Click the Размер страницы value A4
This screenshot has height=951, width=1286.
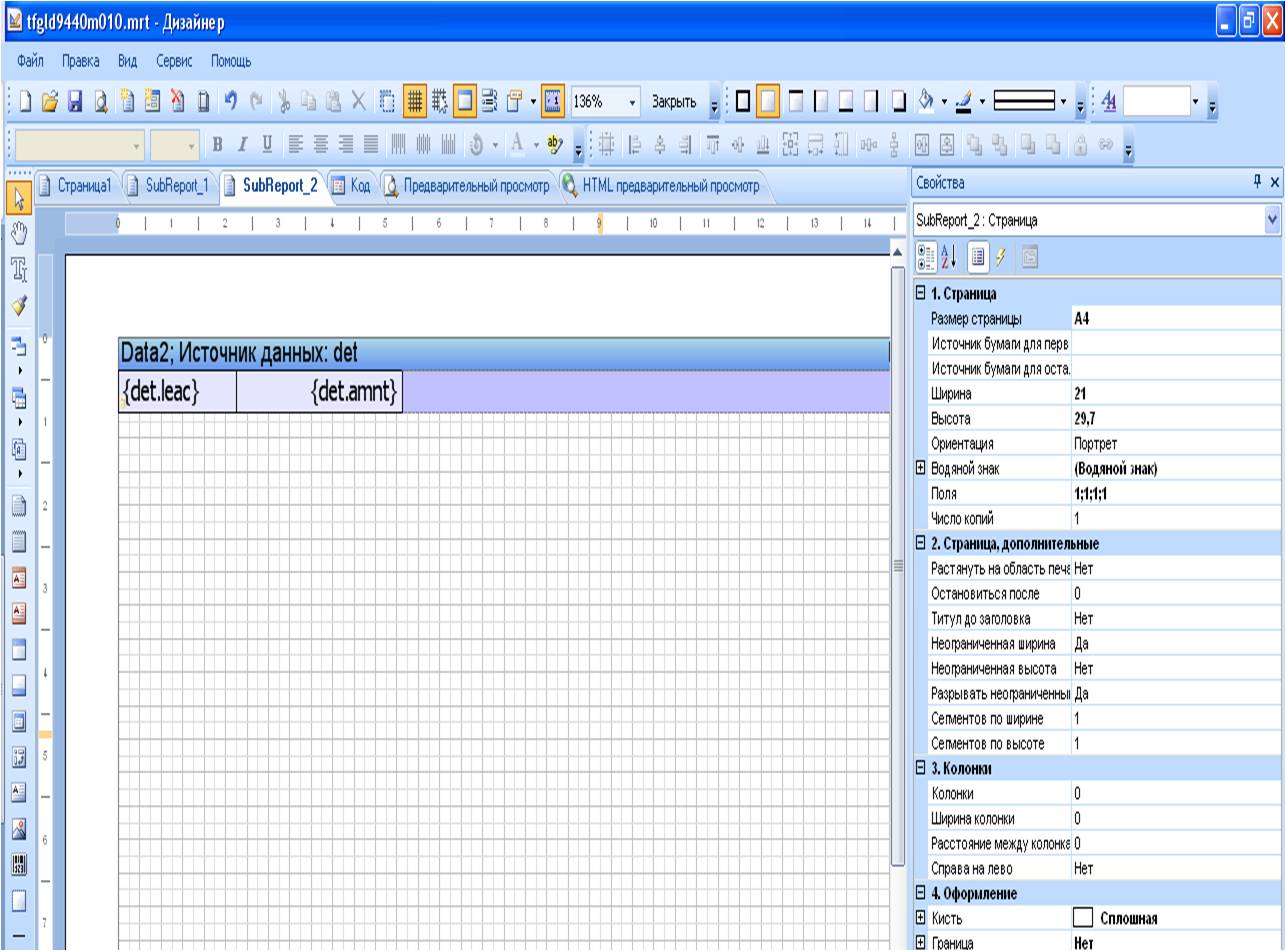point(1177,319)
